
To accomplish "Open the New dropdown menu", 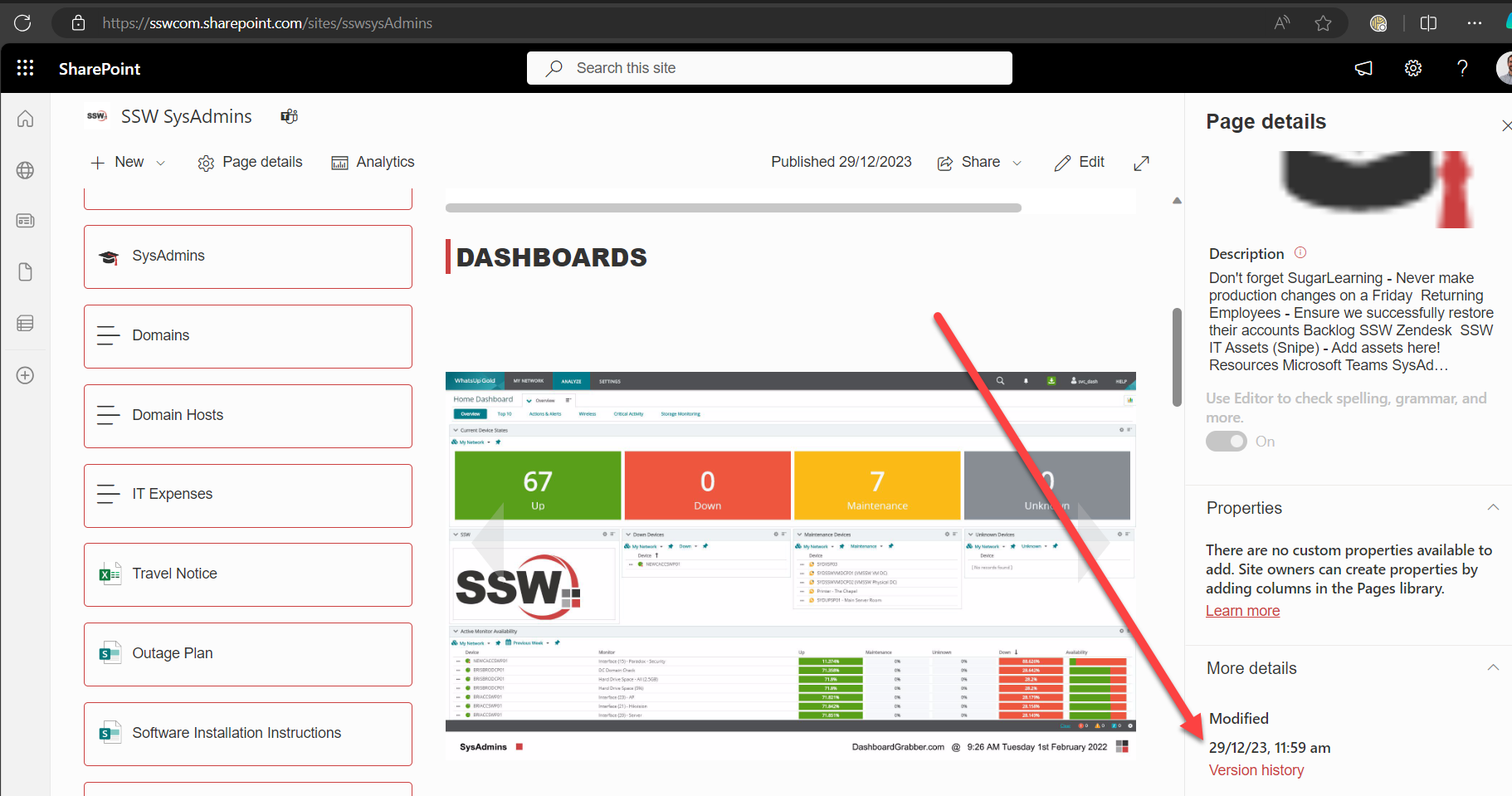I will 129,163.
